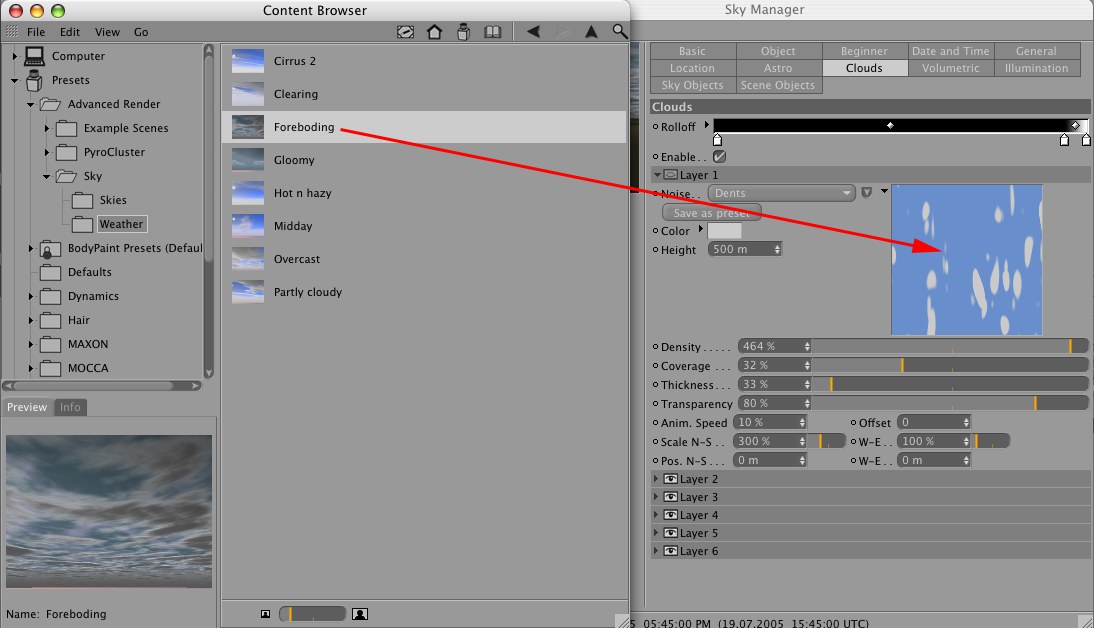Screen dimensions: 1094x628
Task: Toggle the clouds Enable checkbox
Action: point(719,157)
